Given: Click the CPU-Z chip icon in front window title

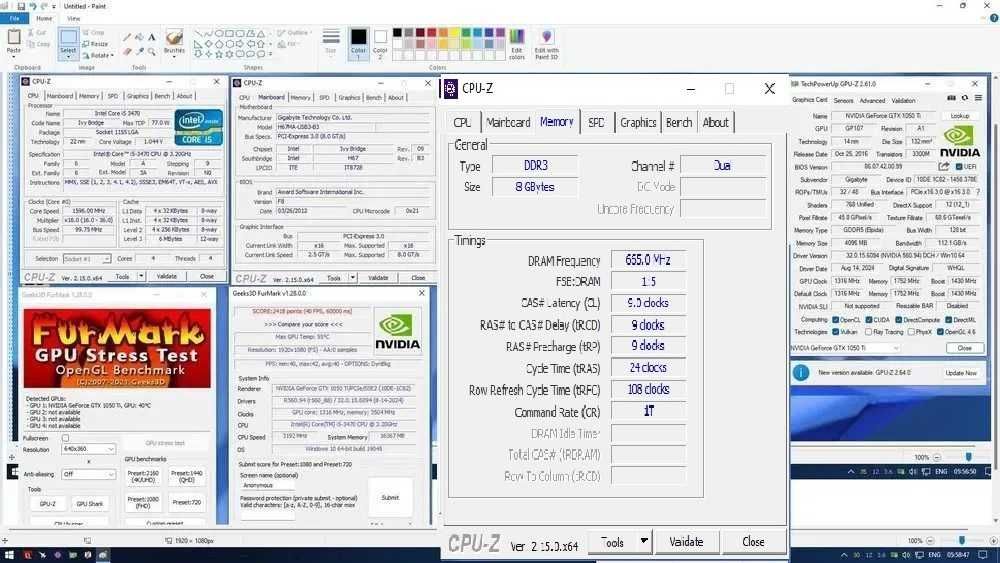Looking at the screenshot, I should coord(450,89).
